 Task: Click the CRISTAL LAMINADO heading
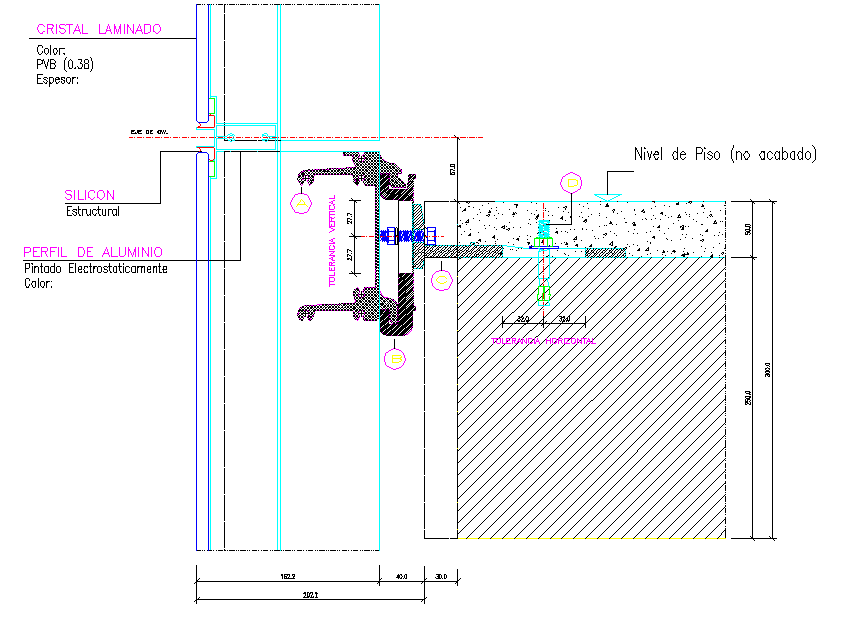[98, 29]
